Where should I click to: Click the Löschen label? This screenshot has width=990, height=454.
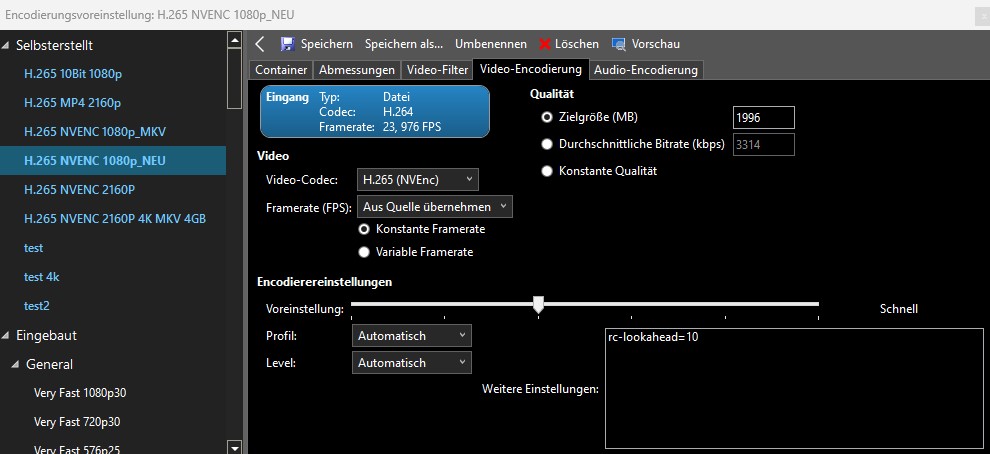[x=576, y=44]
